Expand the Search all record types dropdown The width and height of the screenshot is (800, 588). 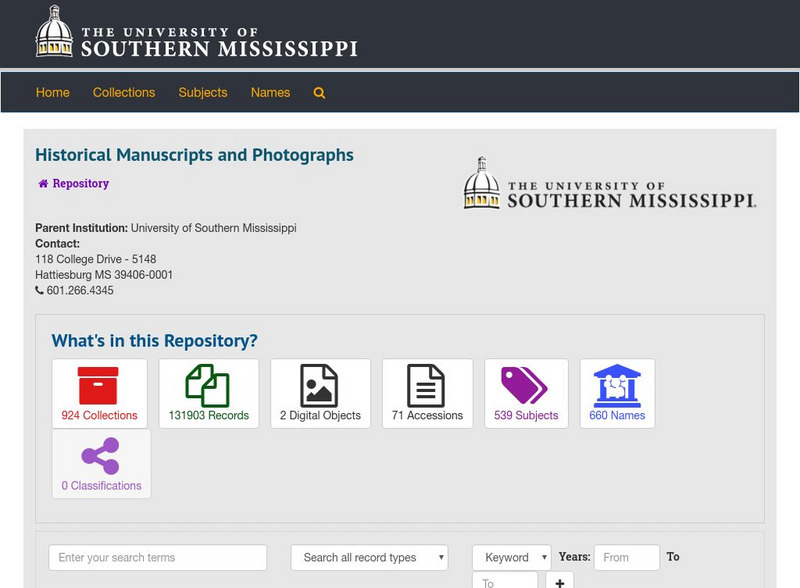pyautogui.click(x=369, y=557)
